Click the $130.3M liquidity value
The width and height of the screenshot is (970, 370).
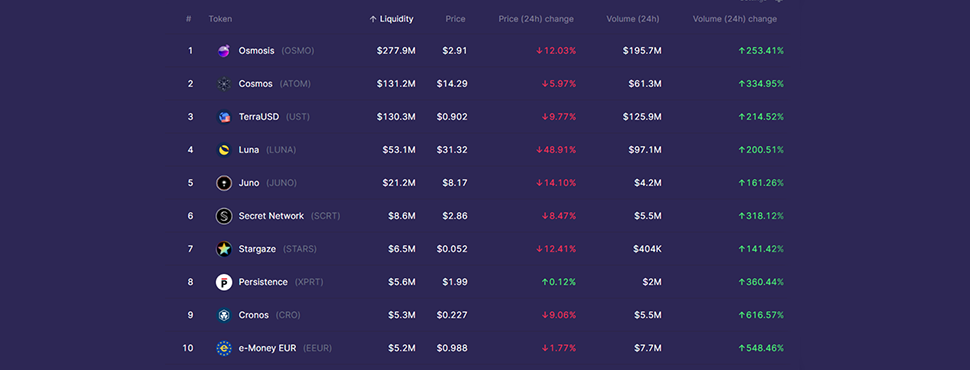pyautogui.click(x=396, y=116)
